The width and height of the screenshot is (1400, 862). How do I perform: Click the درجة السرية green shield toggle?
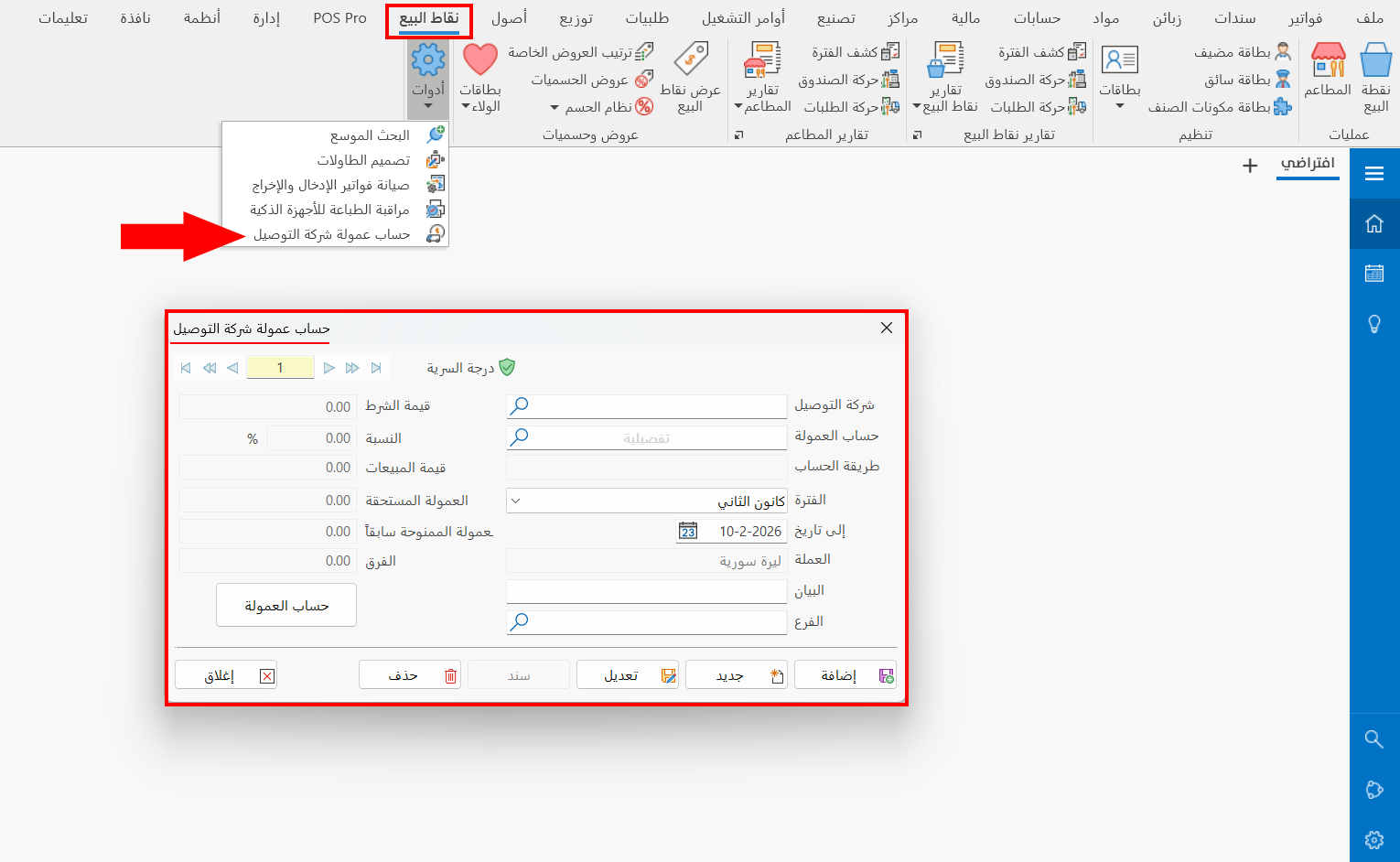[508, 367]
